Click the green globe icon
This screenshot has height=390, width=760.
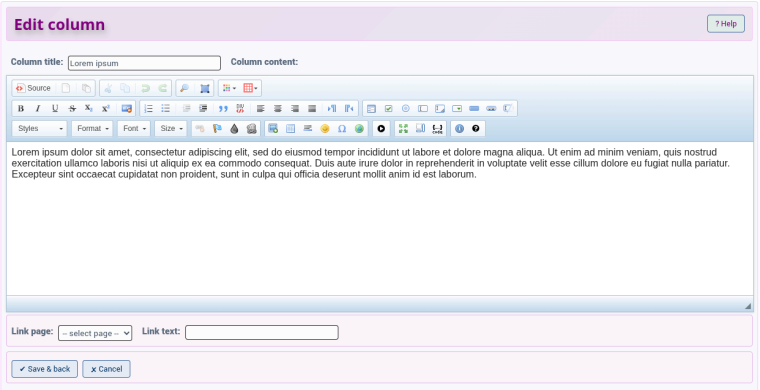(x=359, y=128)
